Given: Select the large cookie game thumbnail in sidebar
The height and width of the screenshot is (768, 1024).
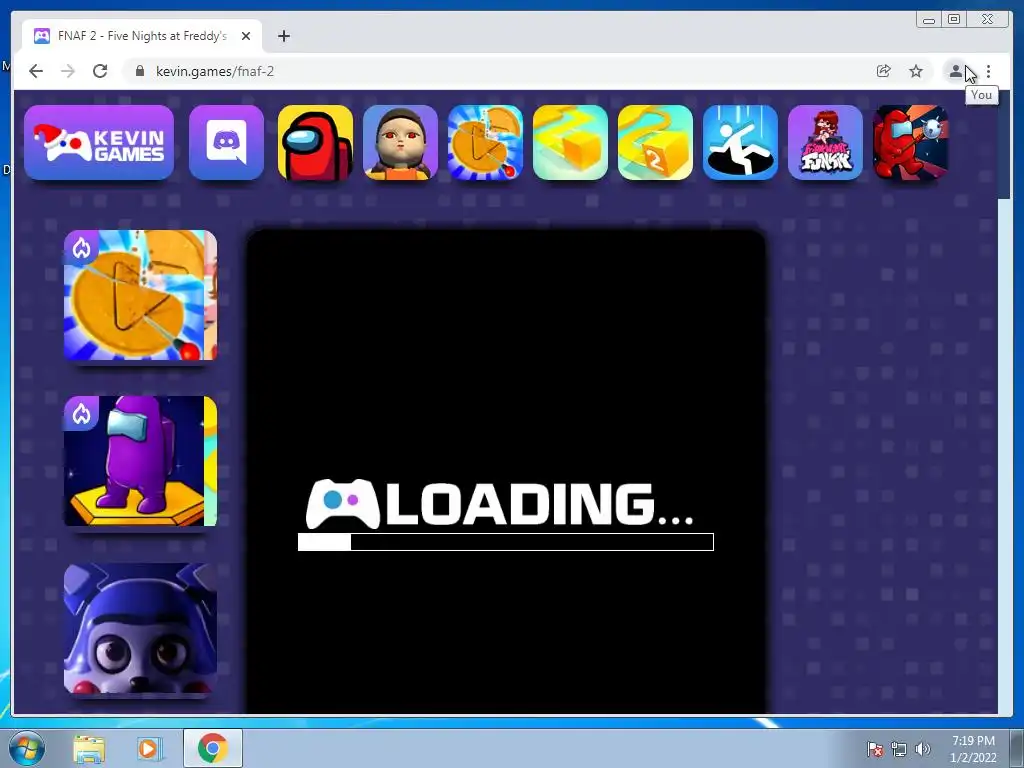Looking at the screenshot, I should pyautogui.click(x=140, y=295).
